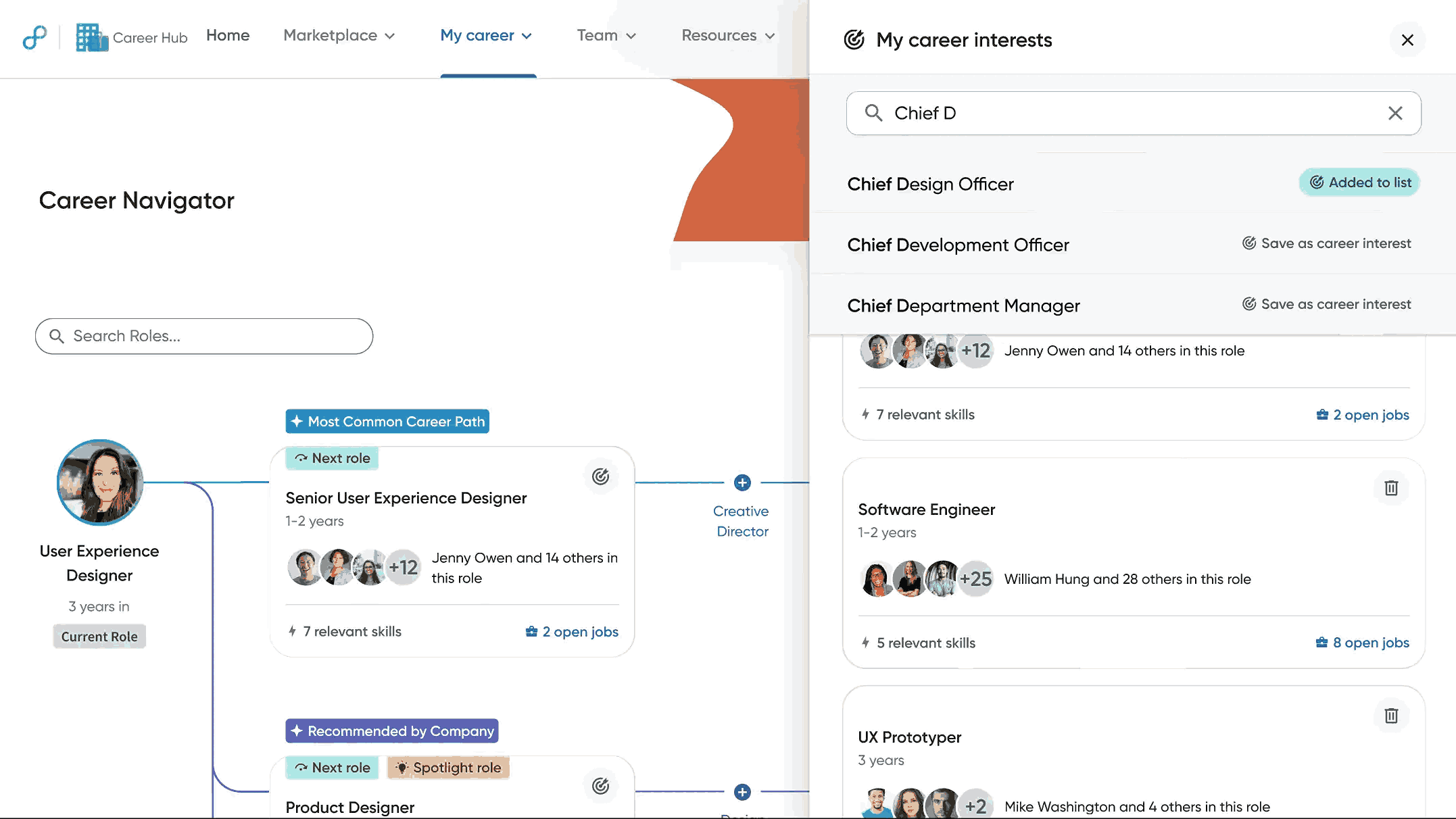1456x819 pixels.
Task: Open the Resources dropdown menu
Action: (x=727, y=35)
